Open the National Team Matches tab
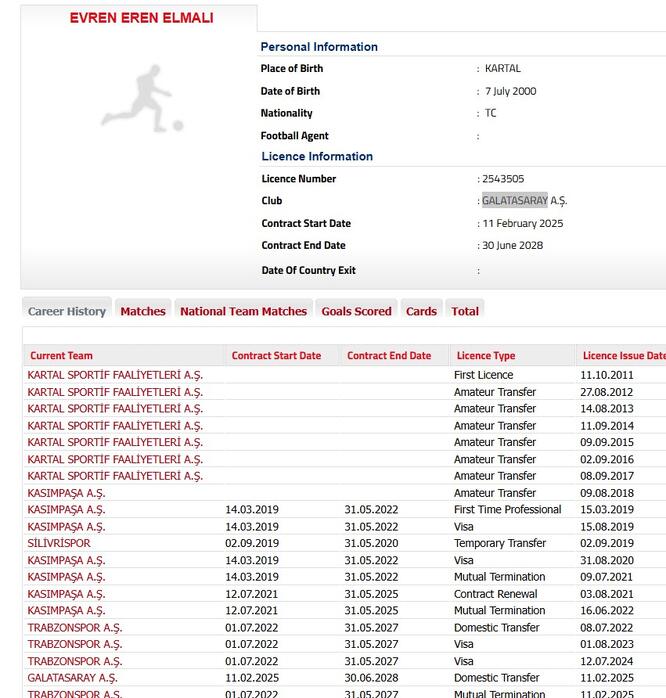666x698 pixels. [244, 311]
